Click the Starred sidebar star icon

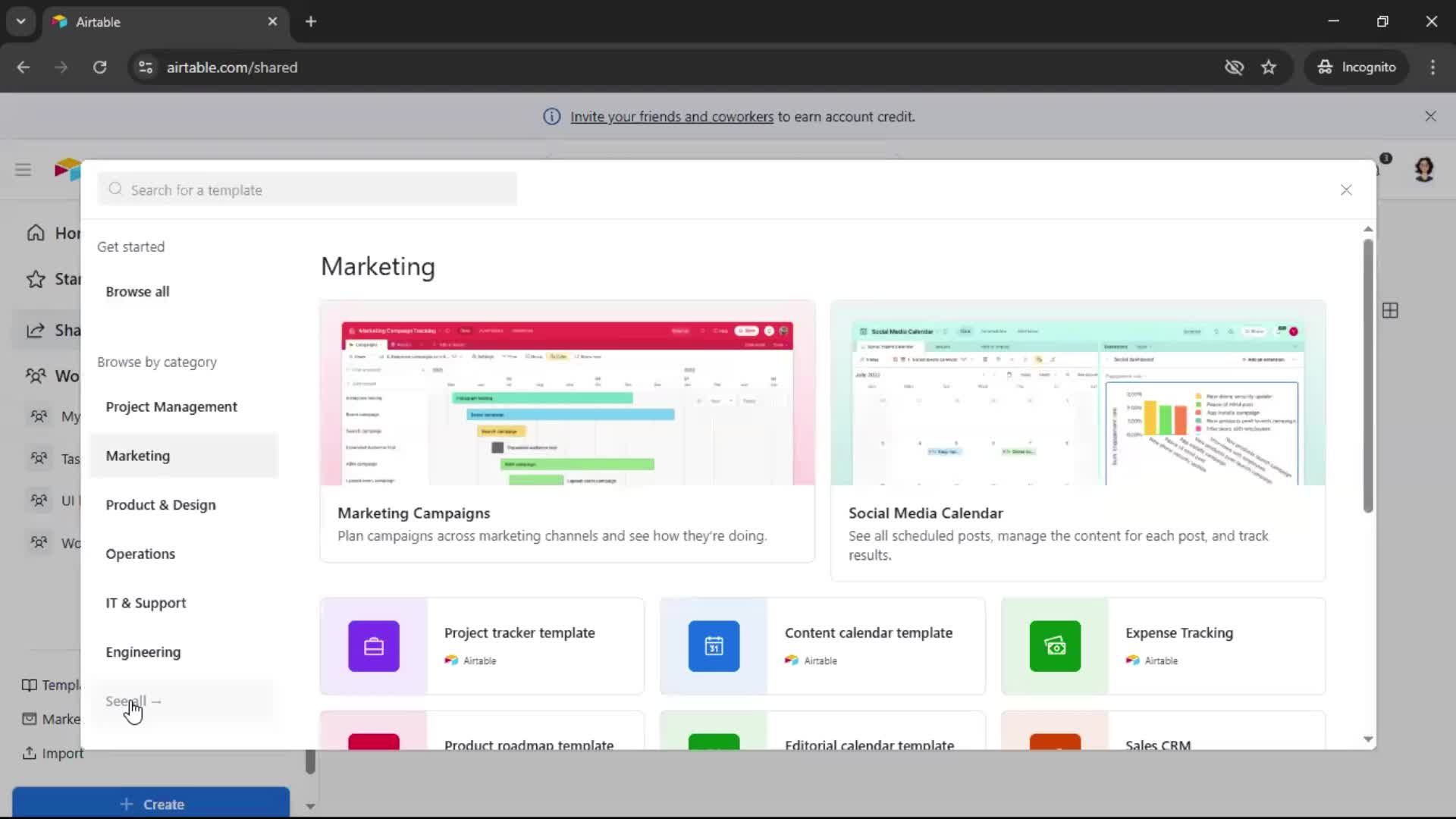pyautogui.click(x=36, y=279)
